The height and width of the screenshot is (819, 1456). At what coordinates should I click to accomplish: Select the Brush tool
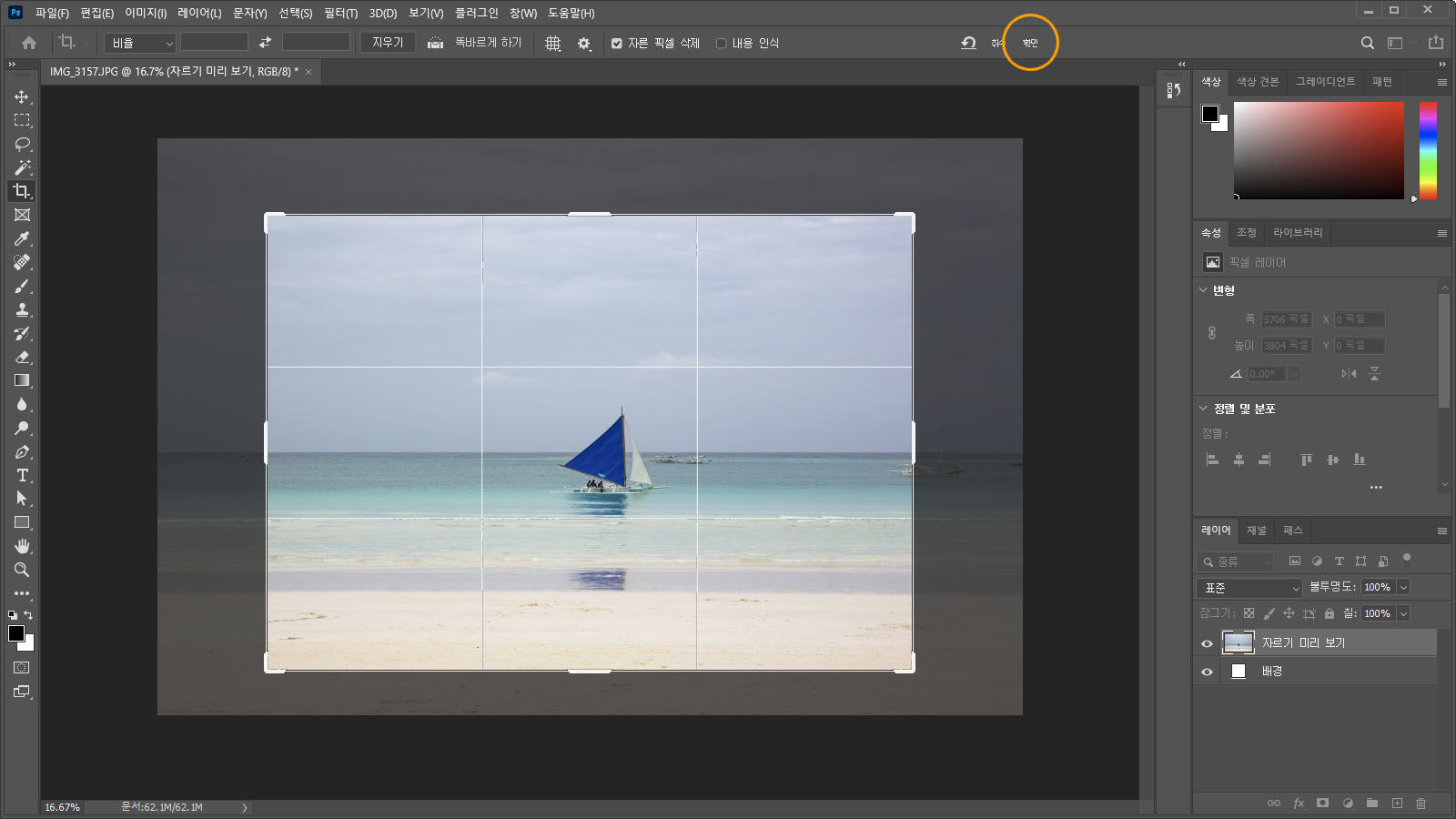point(22,286)
